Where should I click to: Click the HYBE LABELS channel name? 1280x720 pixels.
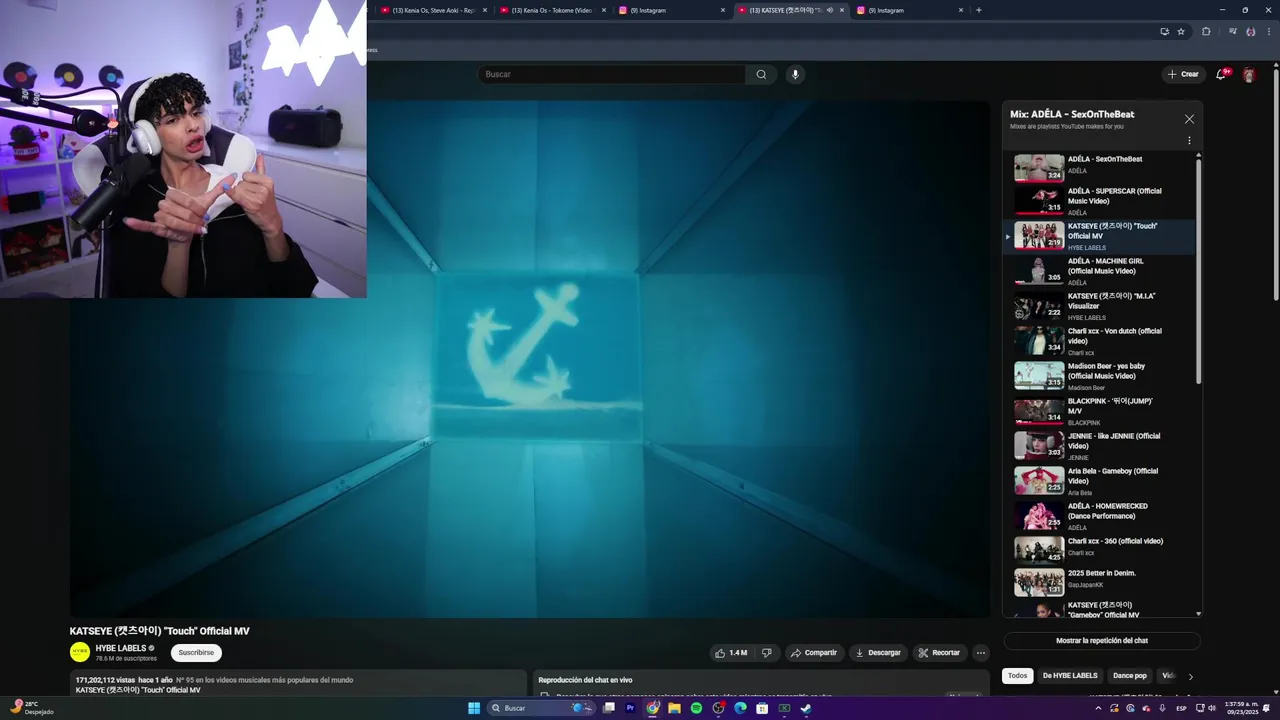[121, 648]
